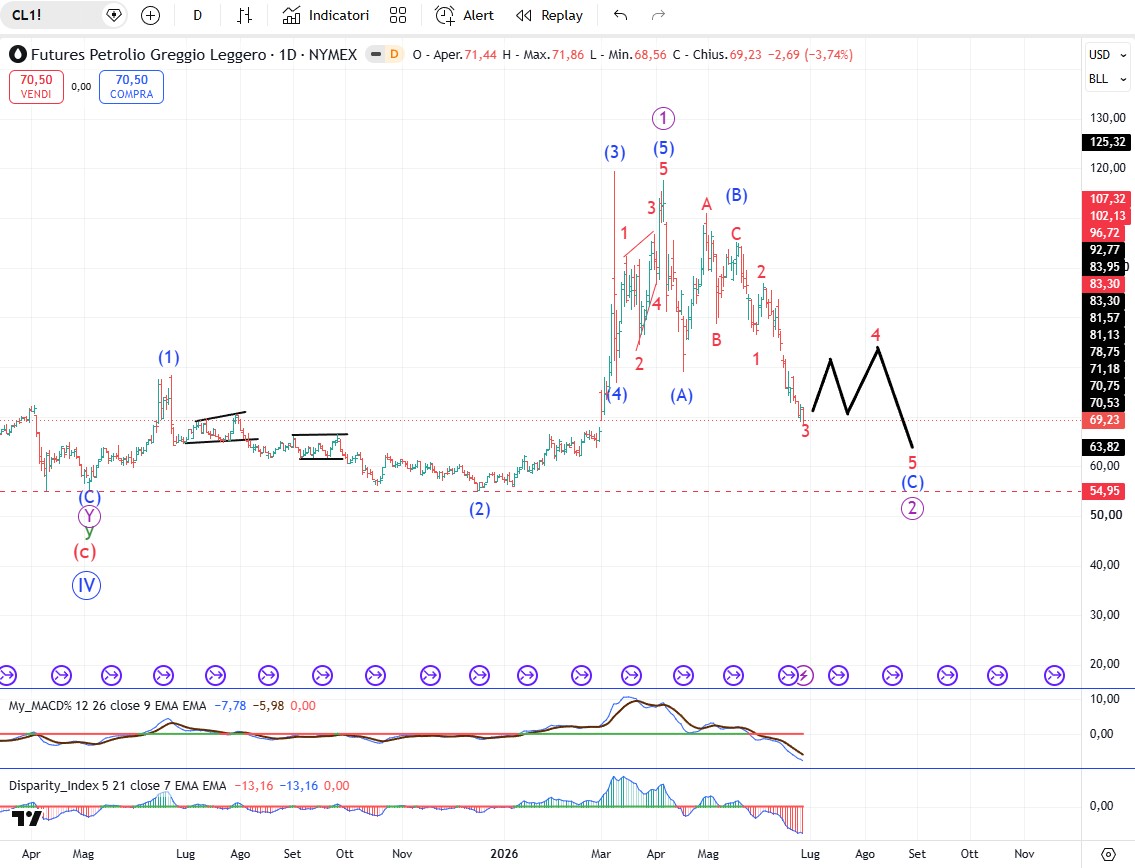Click the red VENDI 70,50 button
The image size is (1135, 868).
click(x=36, y=87)
